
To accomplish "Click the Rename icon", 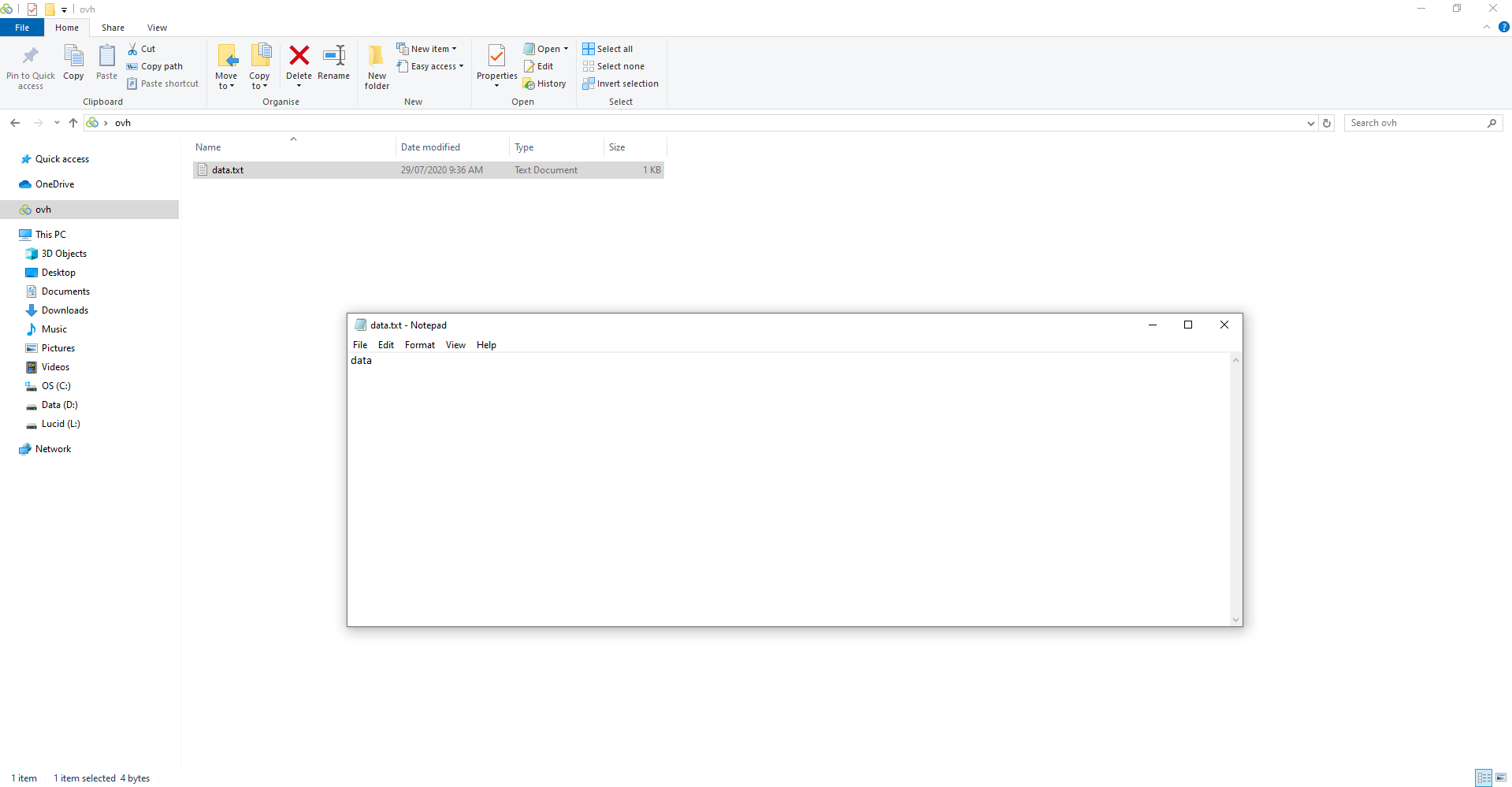I will point(334,55).
